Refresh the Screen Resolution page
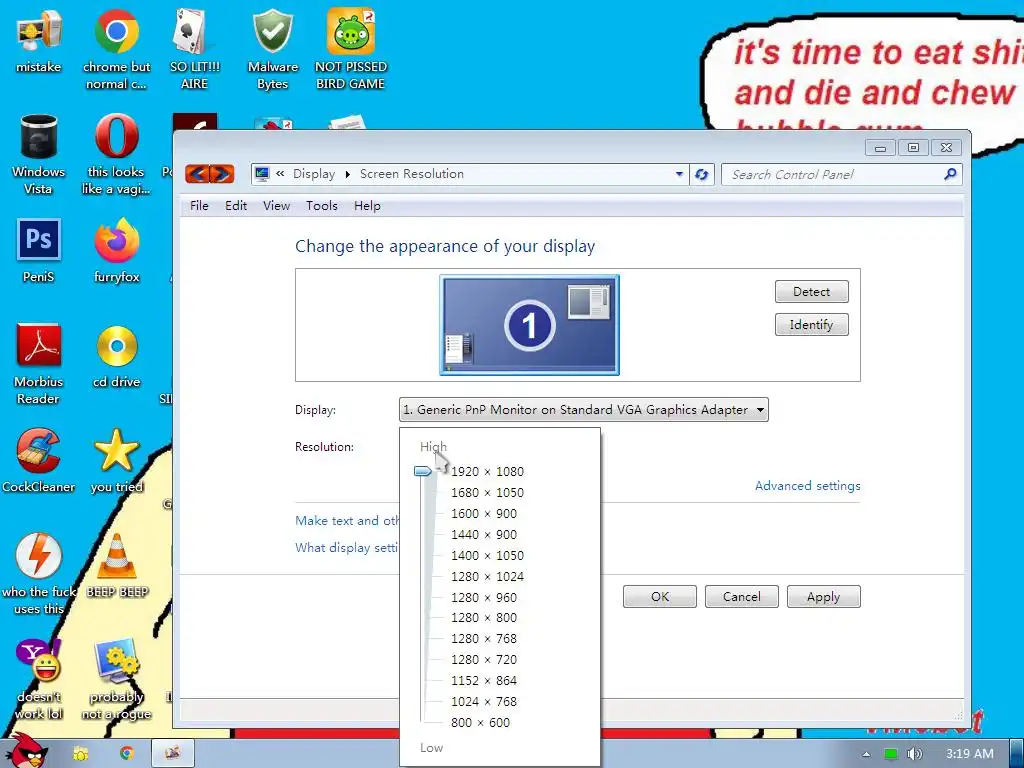Screen dimensions: 1024x768 click(x=701, y=174)
